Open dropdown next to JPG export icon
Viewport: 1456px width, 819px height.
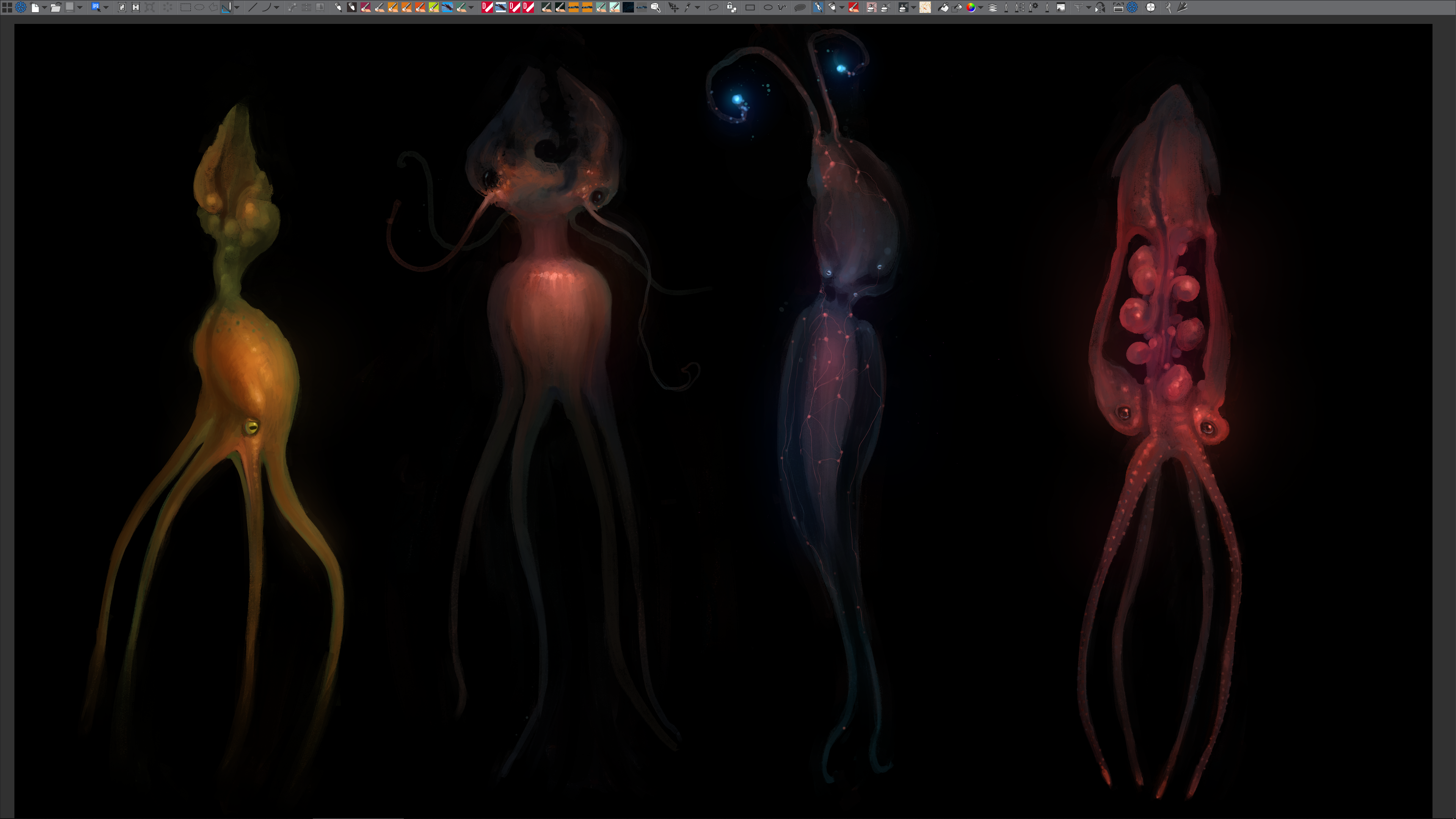pyautogui.click(x=106, y=7)
